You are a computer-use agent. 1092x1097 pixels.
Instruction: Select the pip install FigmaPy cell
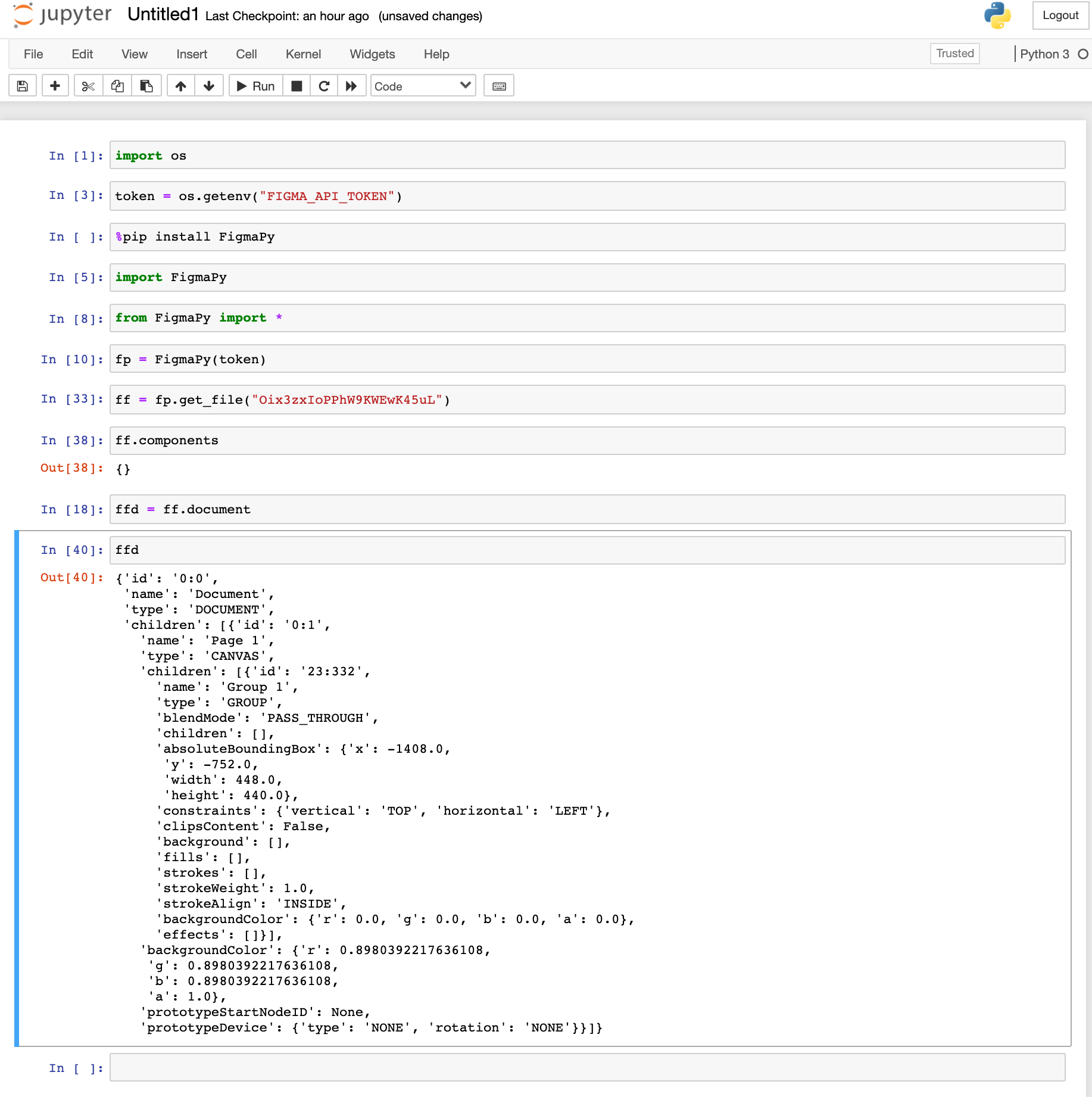coord(587,237)
